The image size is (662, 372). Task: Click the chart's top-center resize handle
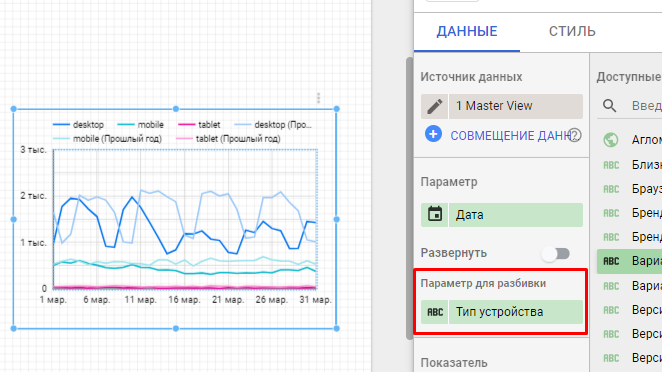[176, 109]
